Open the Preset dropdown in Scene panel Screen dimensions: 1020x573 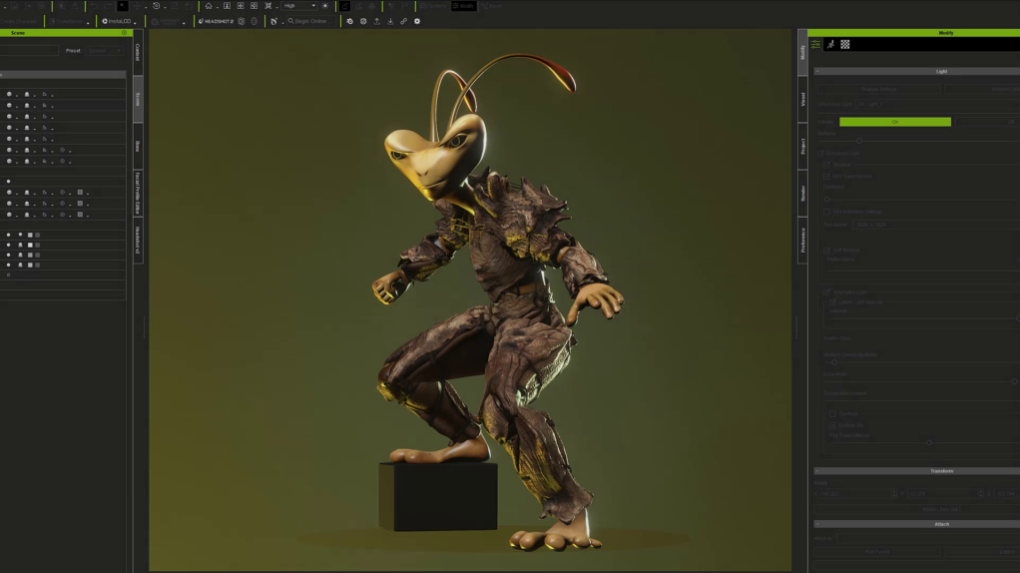[103, 51]
